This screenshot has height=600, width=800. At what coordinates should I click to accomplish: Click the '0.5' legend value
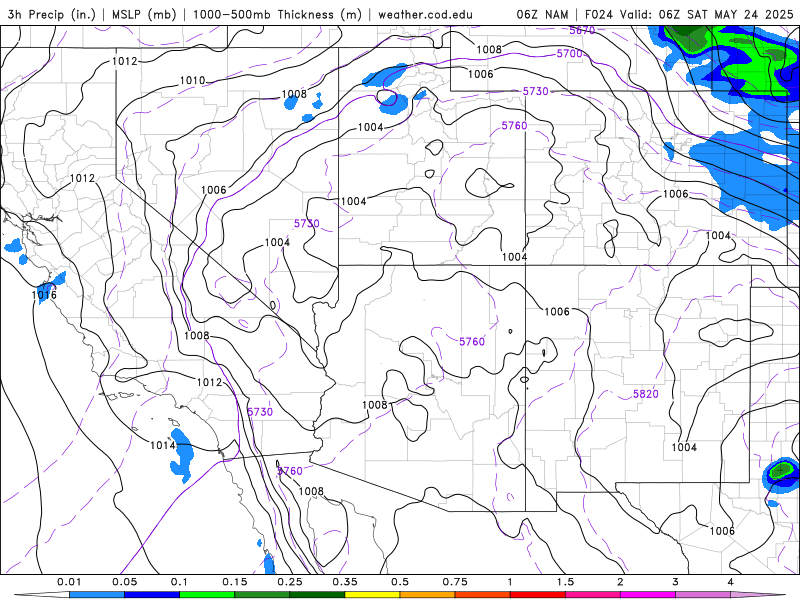(x=400, y=582)
